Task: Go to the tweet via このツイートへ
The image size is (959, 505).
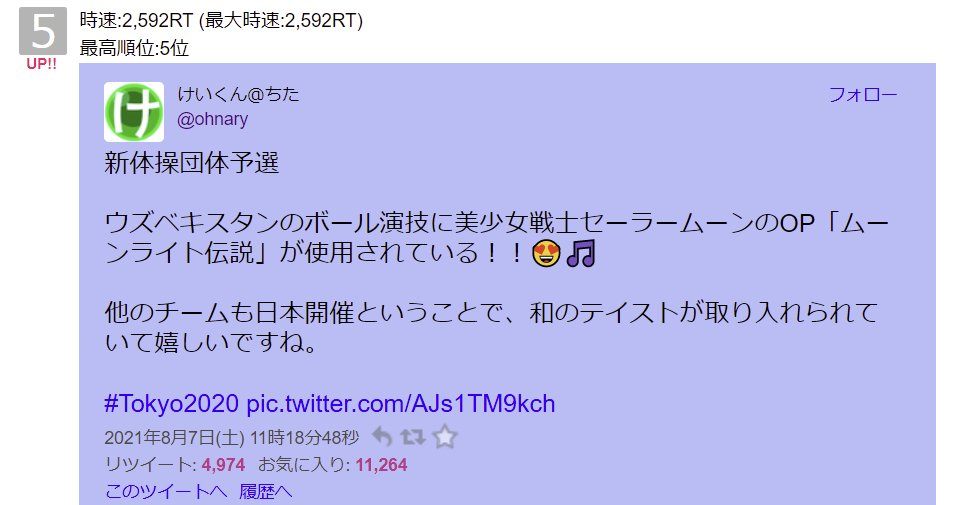Action: pos(166,491)
